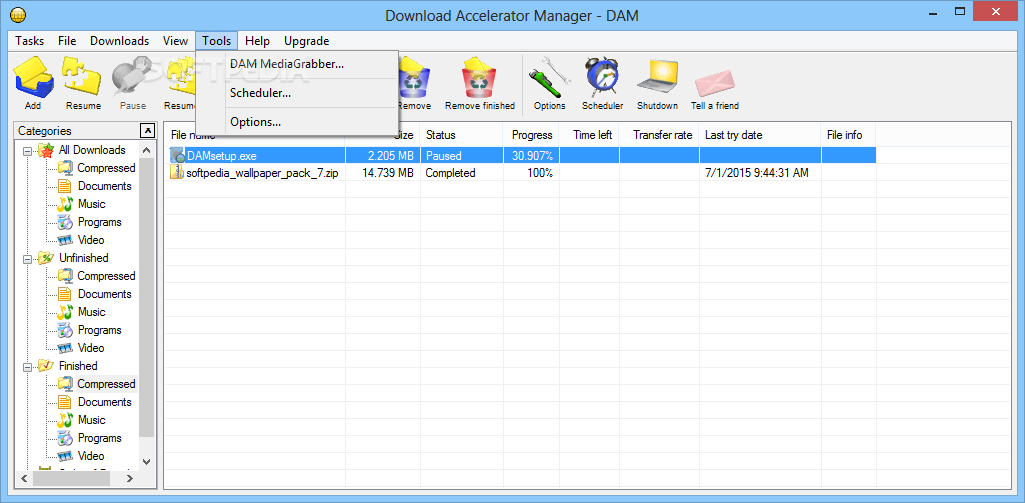
Task: Click the Tell a friend envelope icon
Action: (714, 83)
